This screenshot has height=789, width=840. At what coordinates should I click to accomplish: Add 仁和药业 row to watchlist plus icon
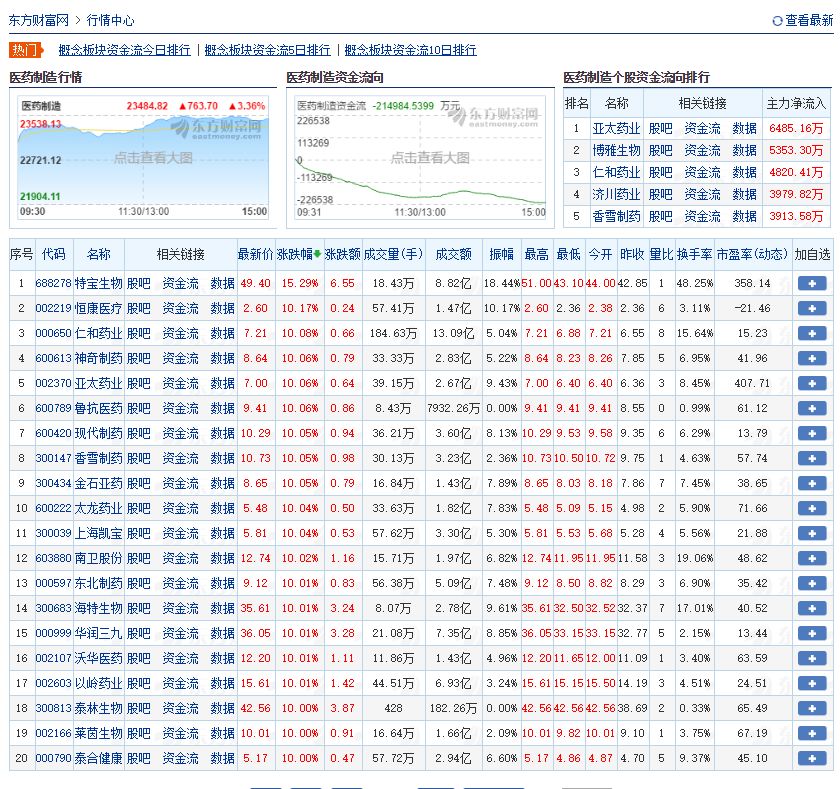[812, 333]
